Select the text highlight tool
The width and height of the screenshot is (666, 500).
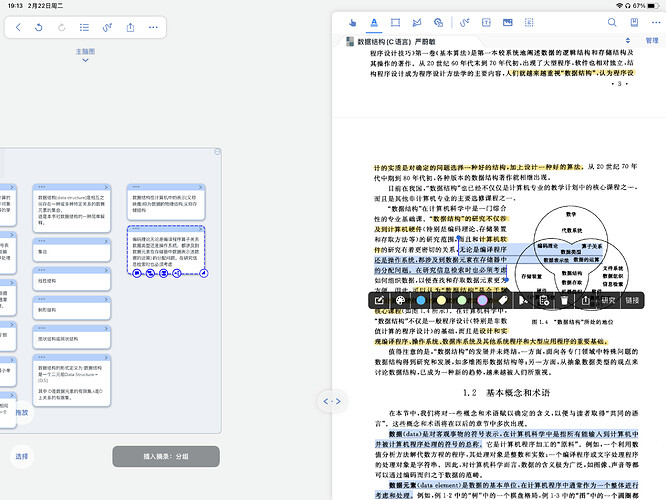[x=374, y=23]
